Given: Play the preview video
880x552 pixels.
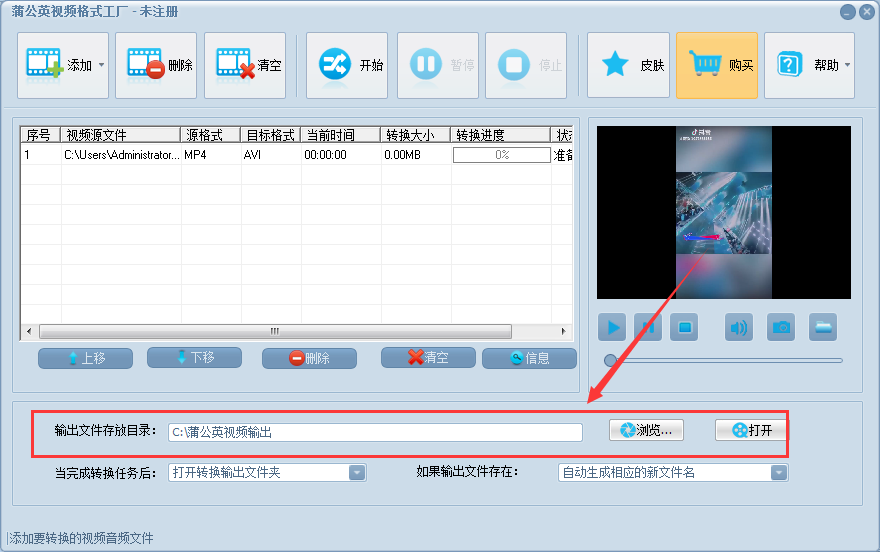Looking at the screenshot, I should (x=612, y=327).
